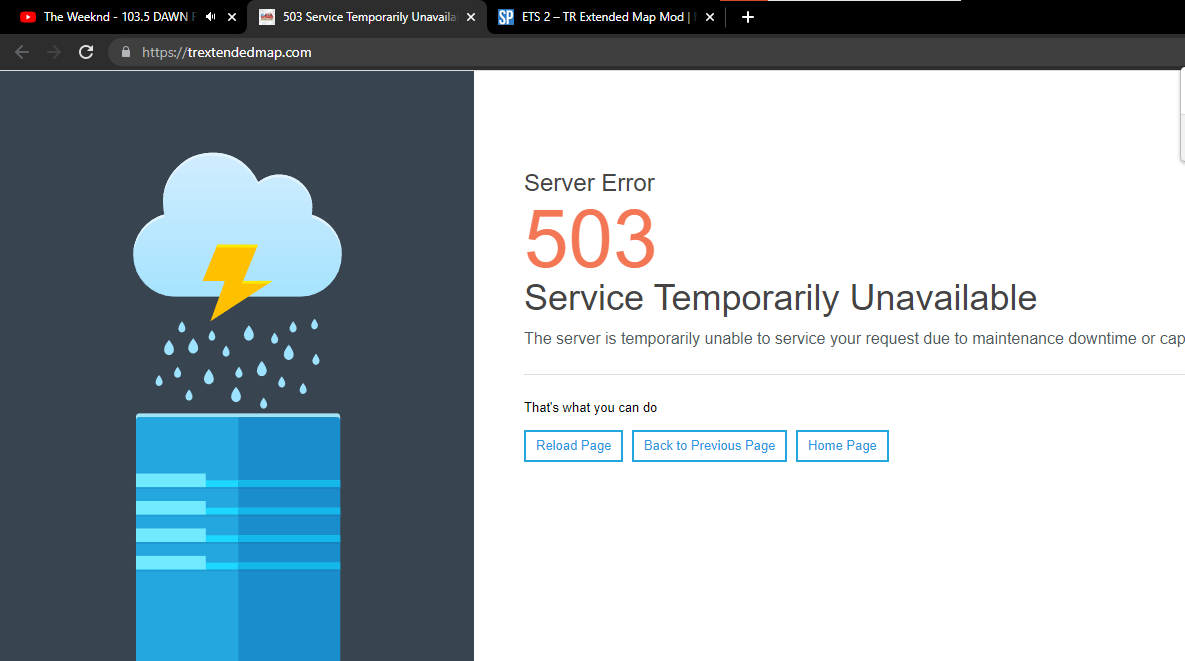The width and height of the screenshot is (1185, 661).
Task: Click the Home Page button
Action: click(x=842, y=446)
